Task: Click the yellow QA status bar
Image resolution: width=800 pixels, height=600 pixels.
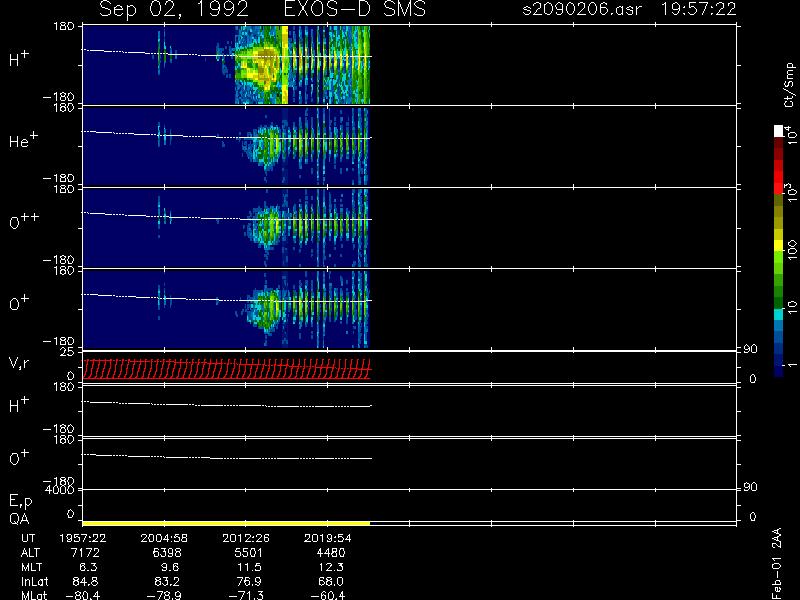Action: click(x=226, y=523)
